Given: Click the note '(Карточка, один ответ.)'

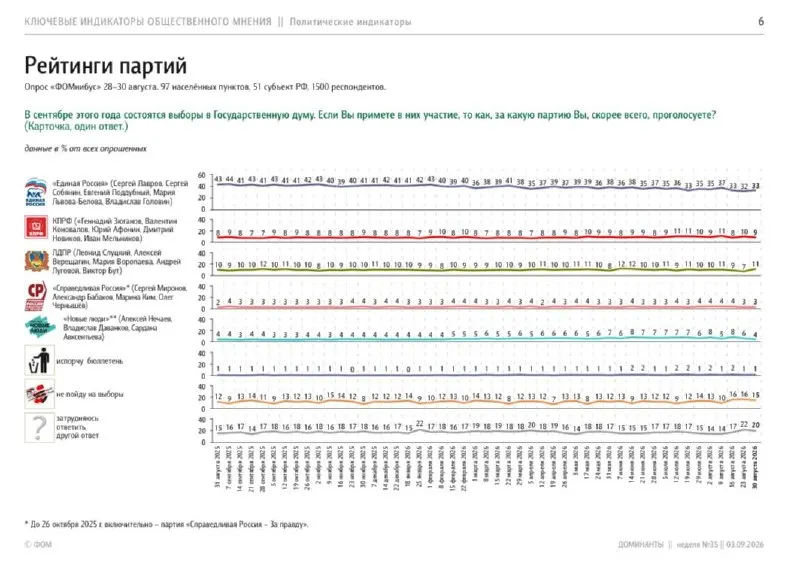Looking at the screenshot, I should click(x=76, y=126).
